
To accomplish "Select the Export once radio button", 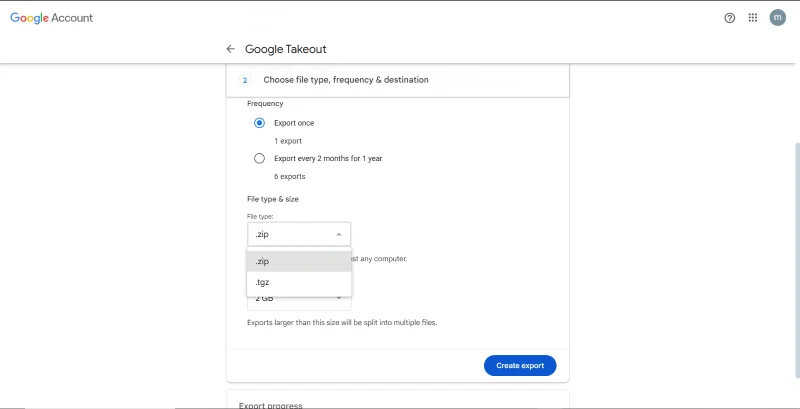I will click(x=259, y=123).
